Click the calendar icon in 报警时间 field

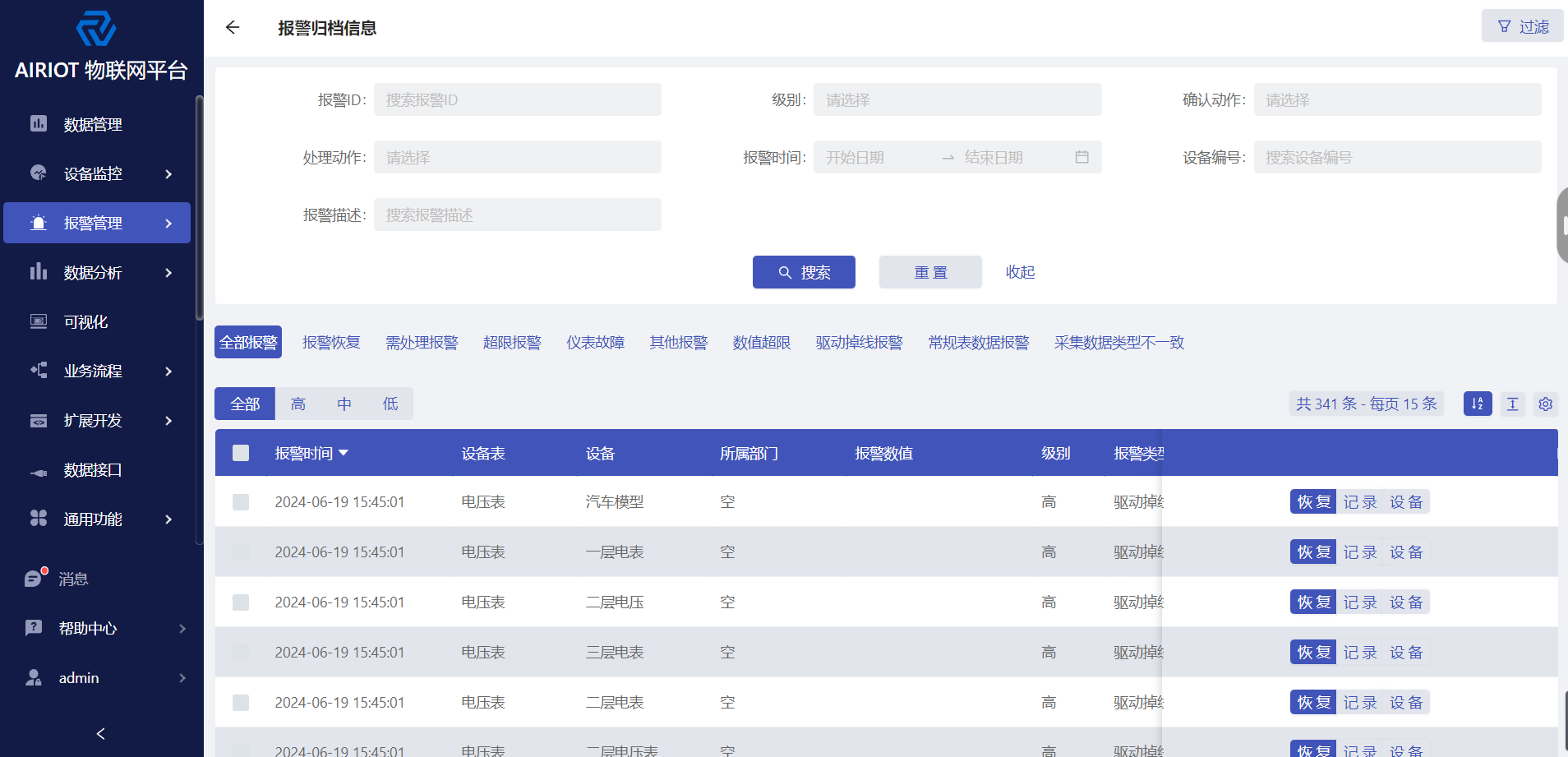pyautogui.click(x=1081, y=157)
